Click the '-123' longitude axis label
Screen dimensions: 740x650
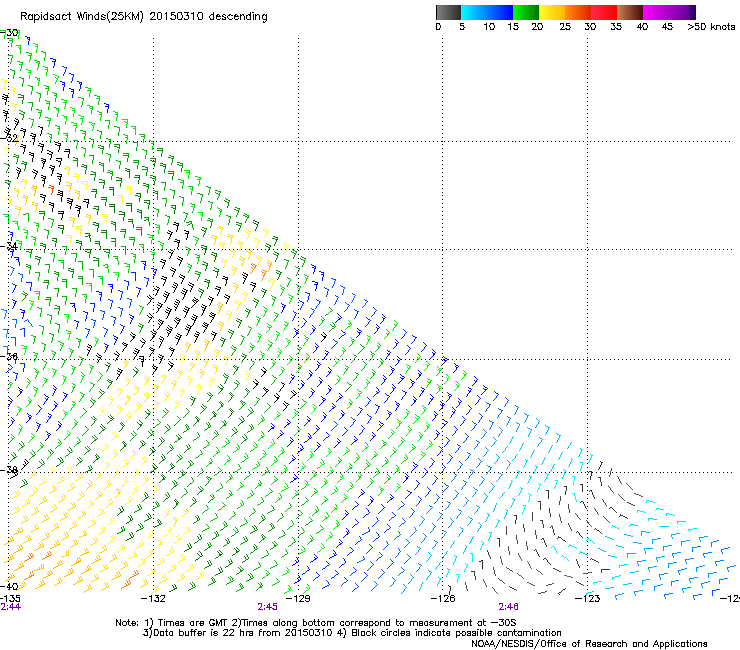[587, 598]
